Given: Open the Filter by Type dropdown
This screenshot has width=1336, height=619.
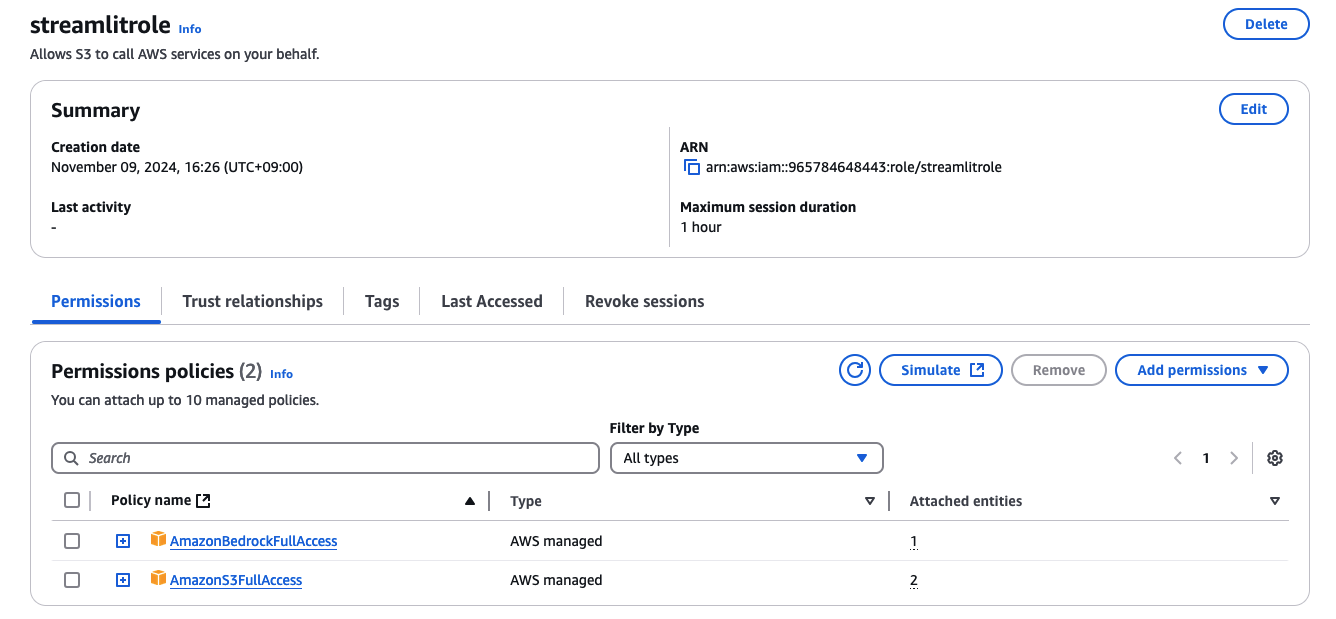Looking at the screenshot, I should [x=746, y=458].
